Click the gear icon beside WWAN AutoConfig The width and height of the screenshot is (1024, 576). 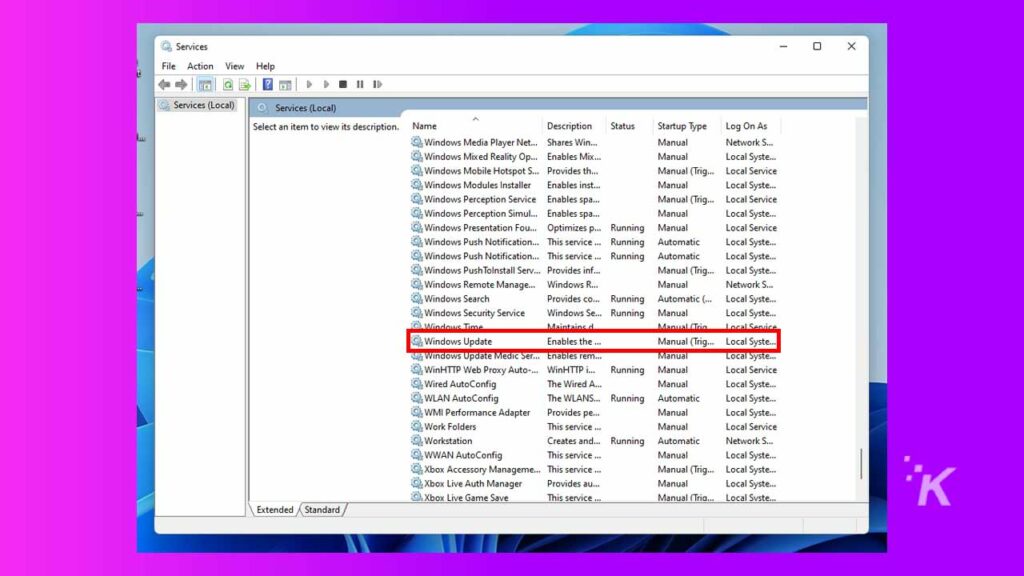pyautogui.click(x=416, y=455)
